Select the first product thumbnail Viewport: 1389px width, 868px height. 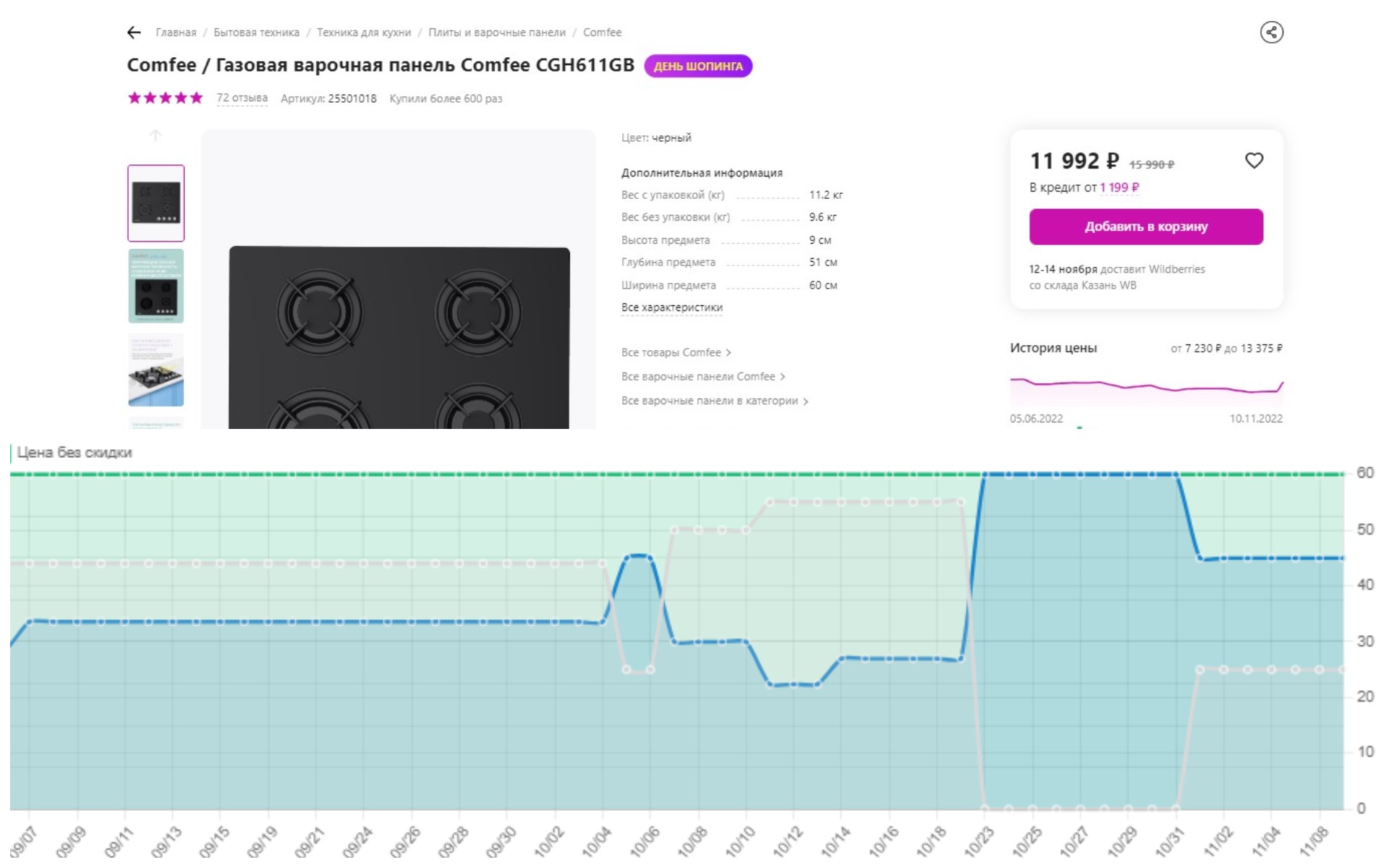pos(156,203)
